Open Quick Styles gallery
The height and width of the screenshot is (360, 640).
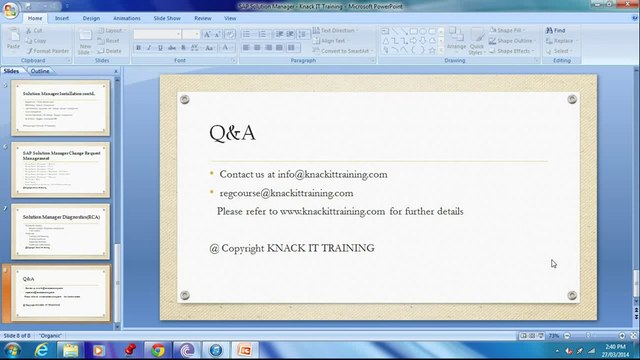(476, 41)
